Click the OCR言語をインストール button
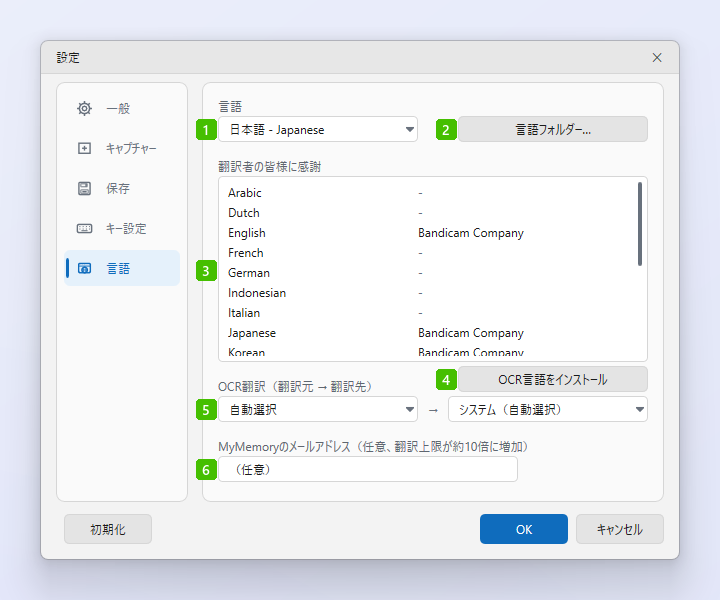Image resolution: width=720 pixels, height=600 pixels. 553,379
